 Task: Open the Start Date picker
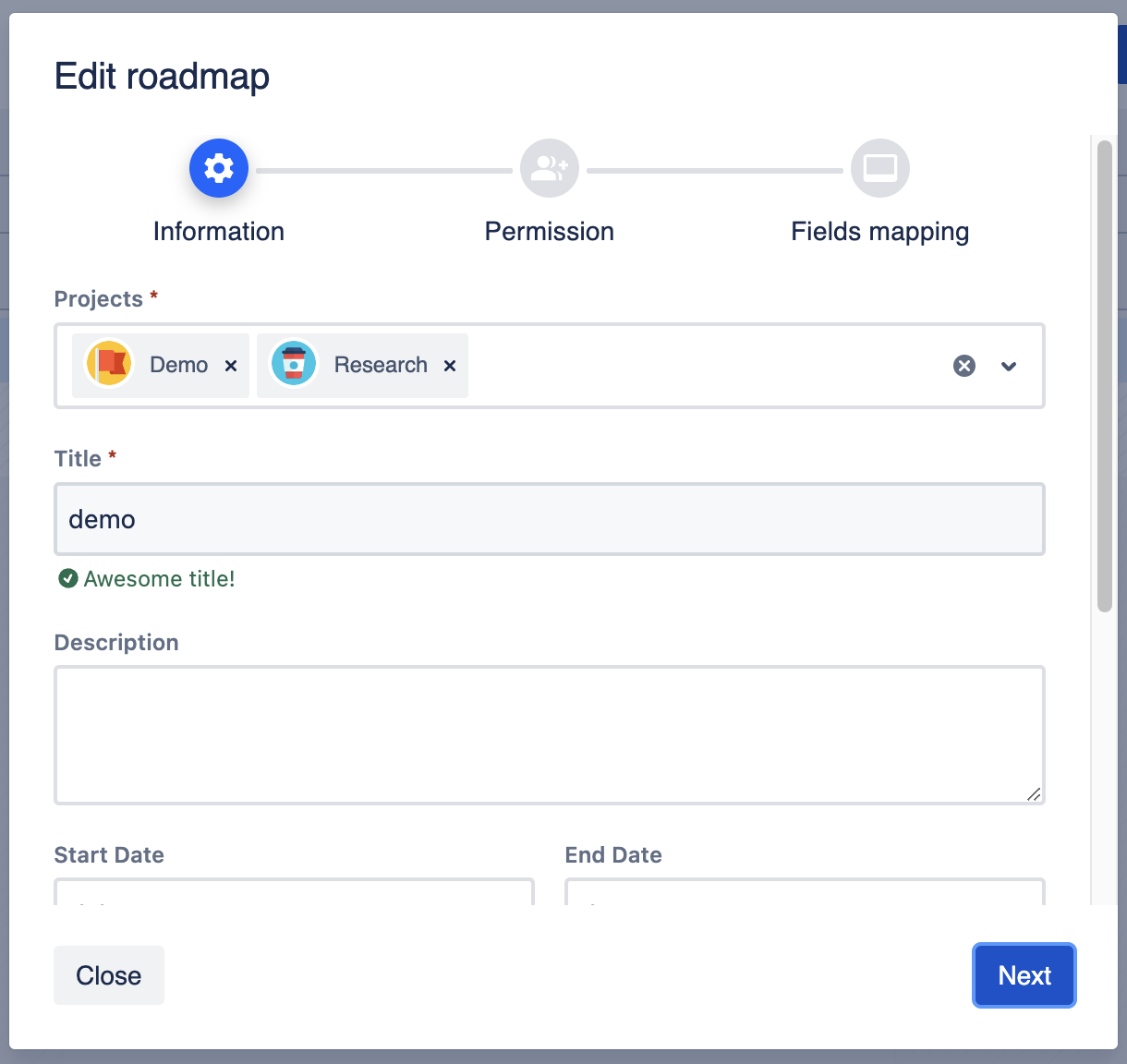point(294,894)
